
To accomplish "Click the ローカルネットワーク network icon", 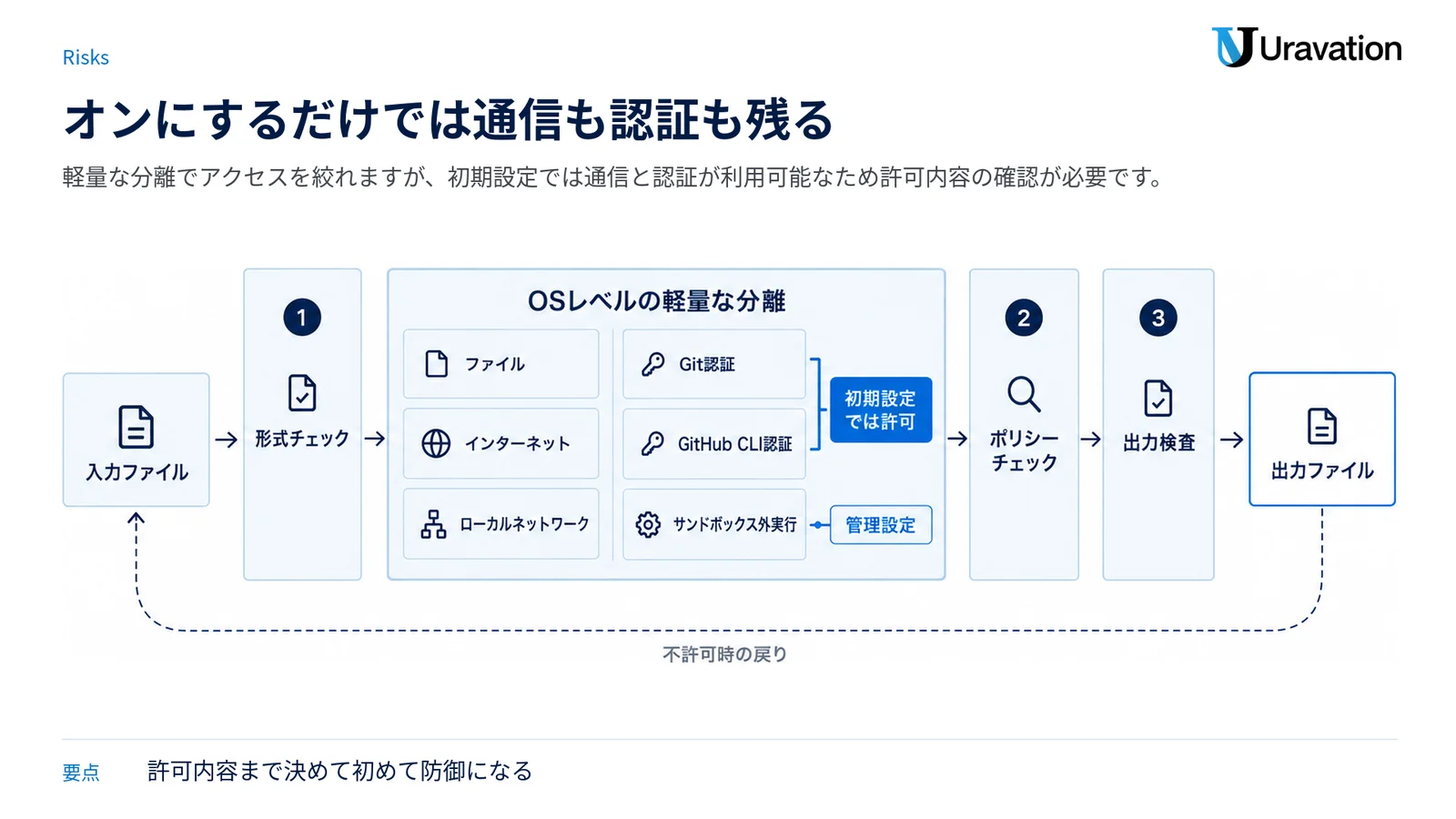I will [x=433, y=524].
